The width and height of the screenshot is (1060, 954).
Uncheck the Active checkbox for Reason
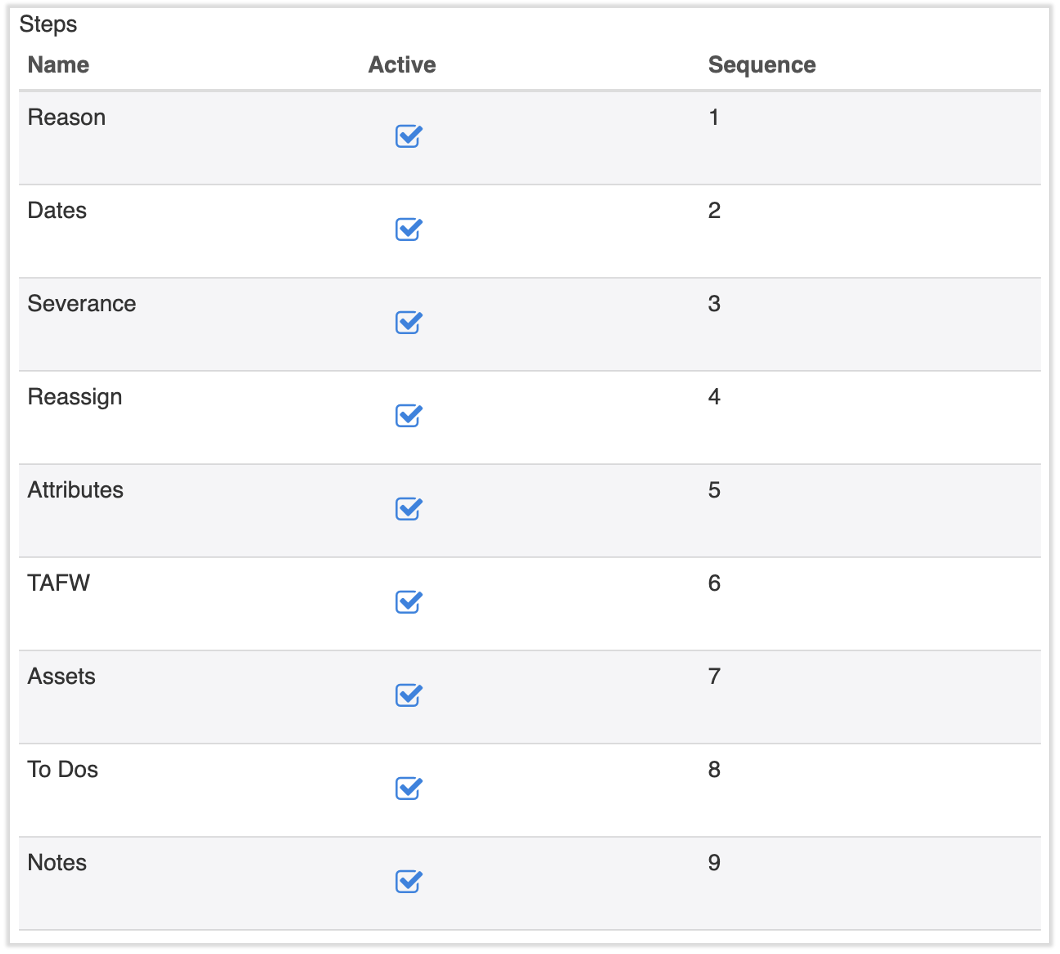tap(408, 137)
